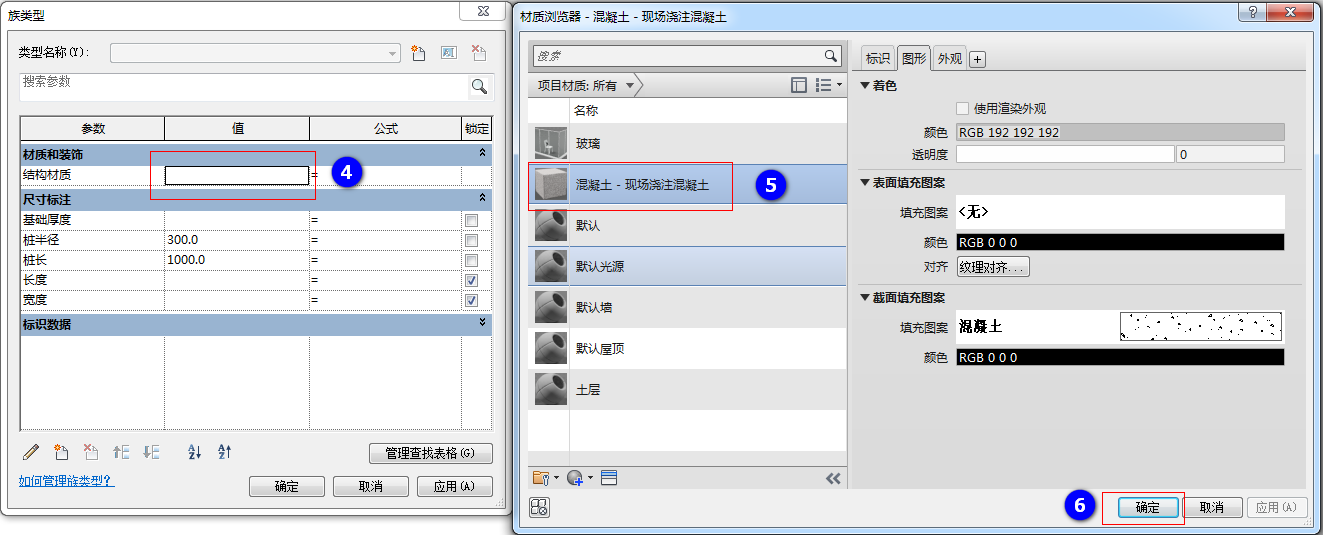
Task: Click the plus tab to add asset
Action: (978, 60)
